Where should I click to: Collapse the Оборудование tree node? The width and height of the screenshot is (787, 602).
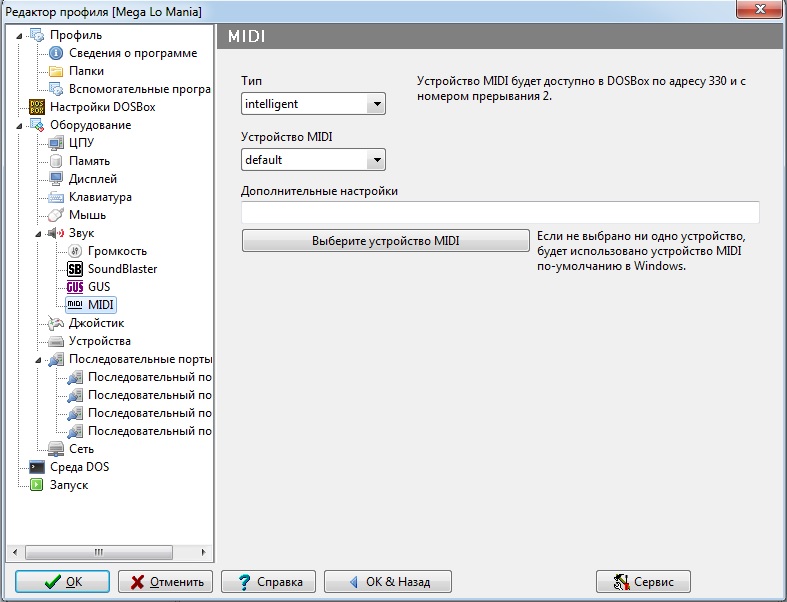point(19,126)
